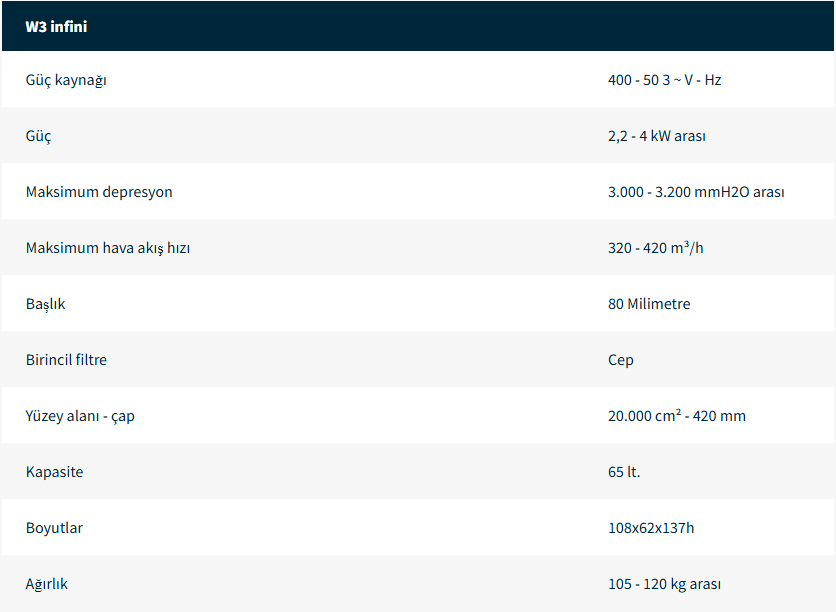The image size is (836, 612).
Task: Select the 'Güç' row label
Action: click(x=38, y=136)
